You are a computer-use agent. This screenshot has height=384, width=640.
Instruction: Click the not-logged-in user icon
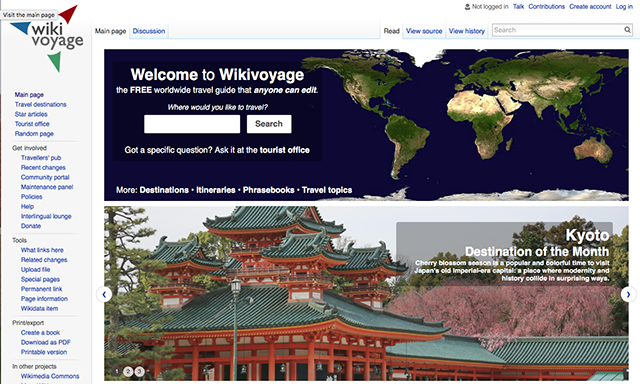(x=467, y=7)
